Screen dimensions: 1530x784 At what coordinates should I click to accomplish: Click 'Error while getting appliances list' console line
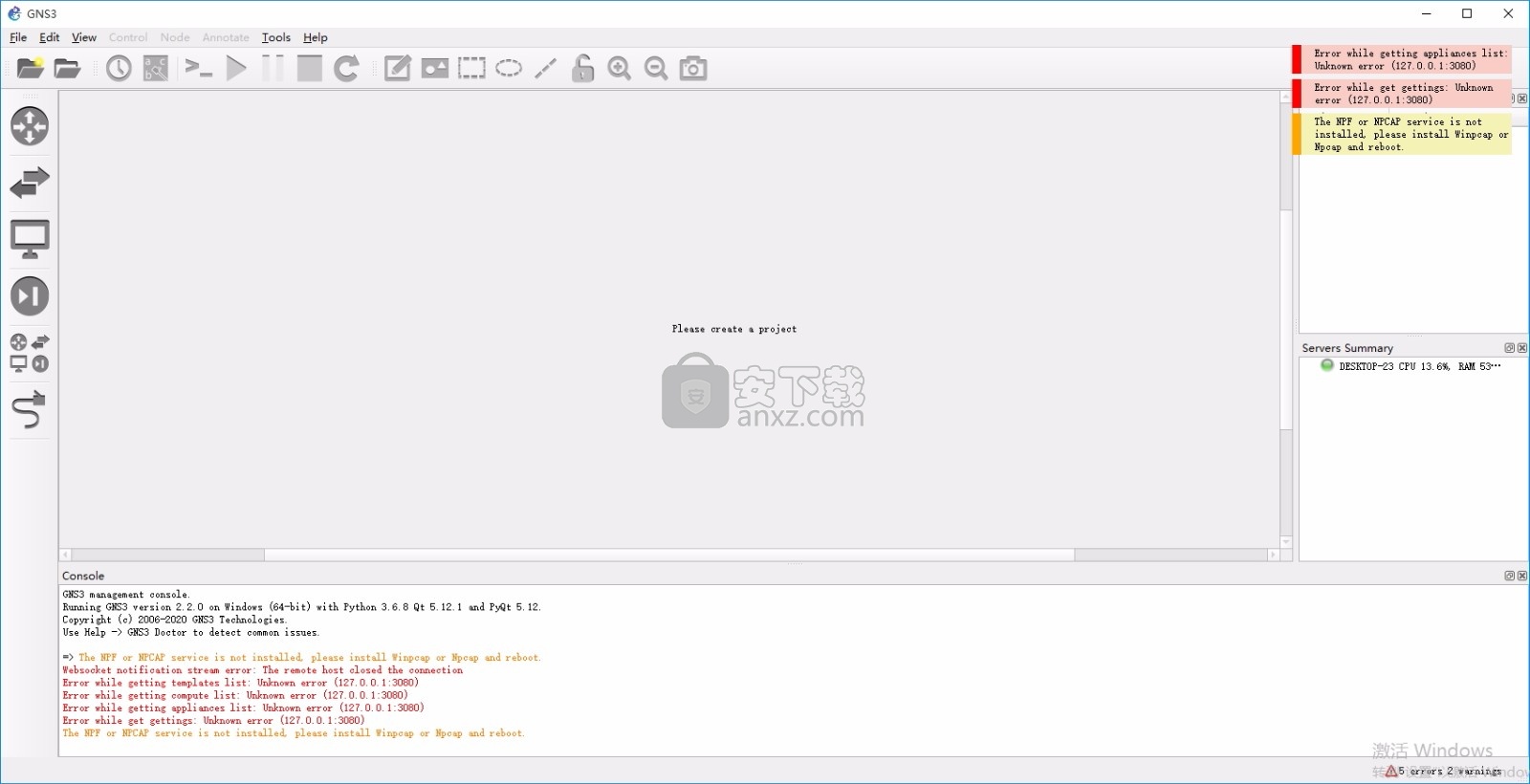(244, 708)
